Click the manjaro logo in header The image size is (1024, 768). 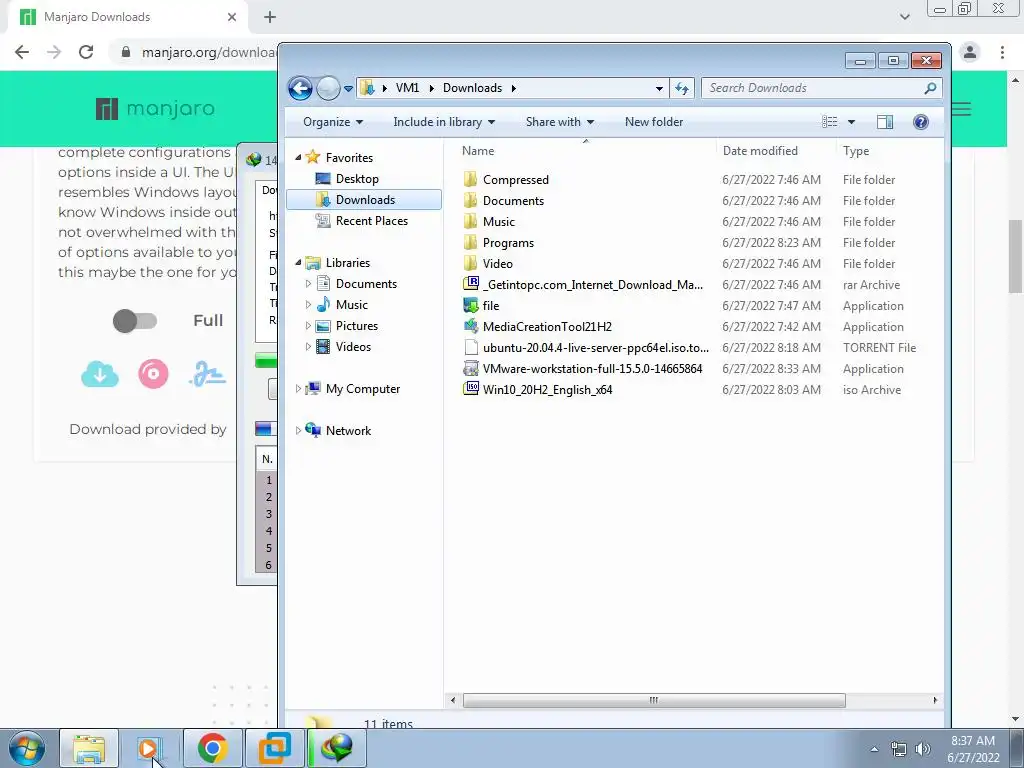click(x=155, y=109)
